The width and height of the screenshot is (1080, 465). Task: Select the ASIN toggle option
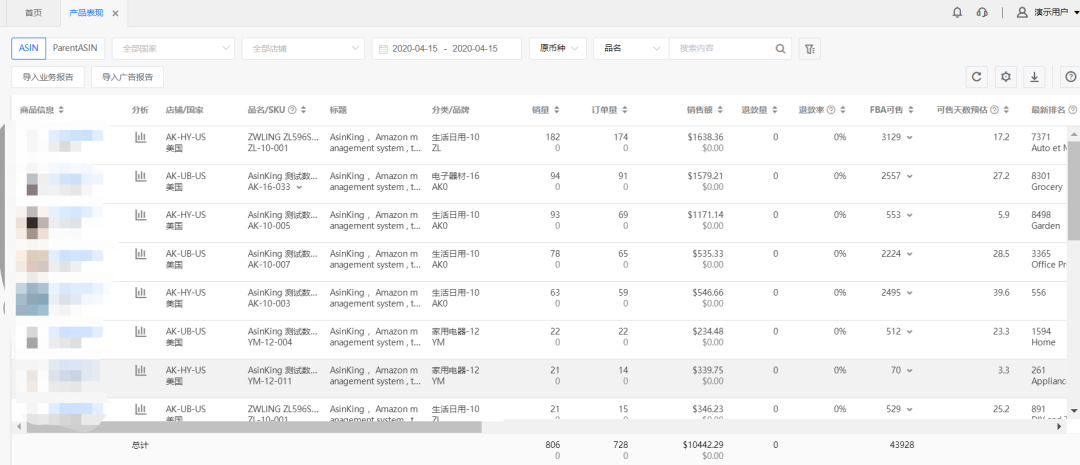29,49
